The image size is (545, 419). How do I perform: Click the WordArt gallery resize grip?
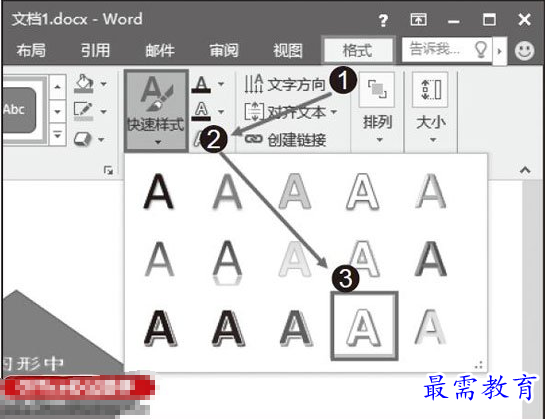[479, 365]
